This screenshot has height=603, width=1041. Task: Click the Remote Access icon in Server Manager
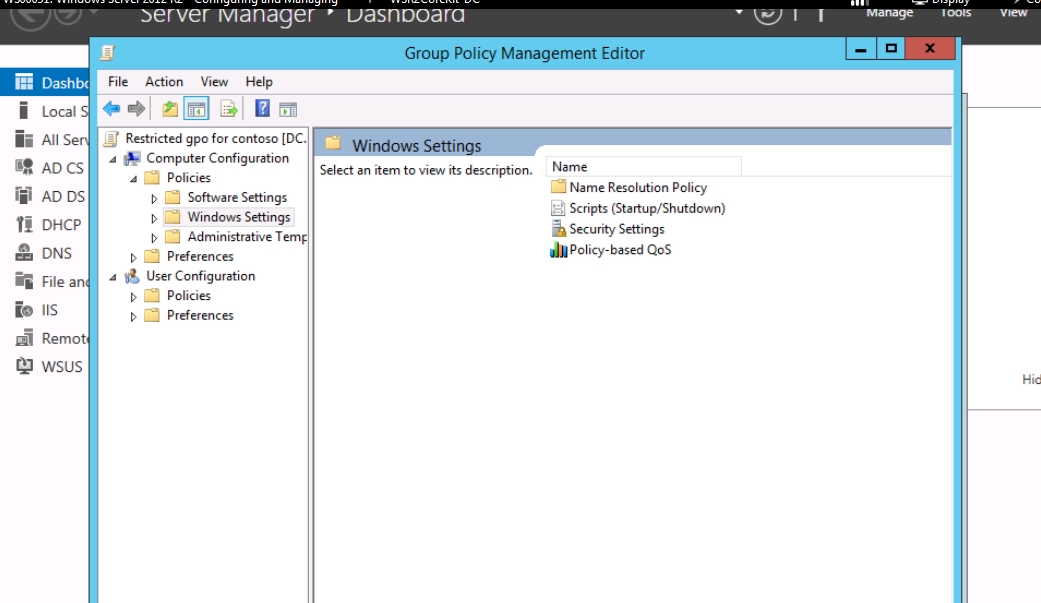tap(24, 338)
